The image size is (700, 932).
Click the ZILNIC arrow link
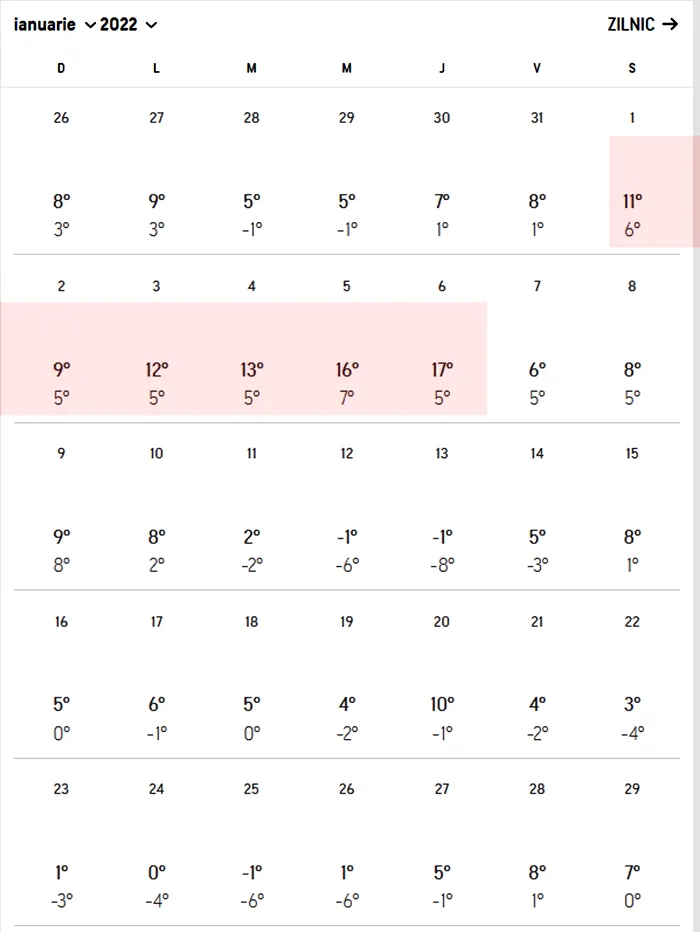(x=642, y=24)
